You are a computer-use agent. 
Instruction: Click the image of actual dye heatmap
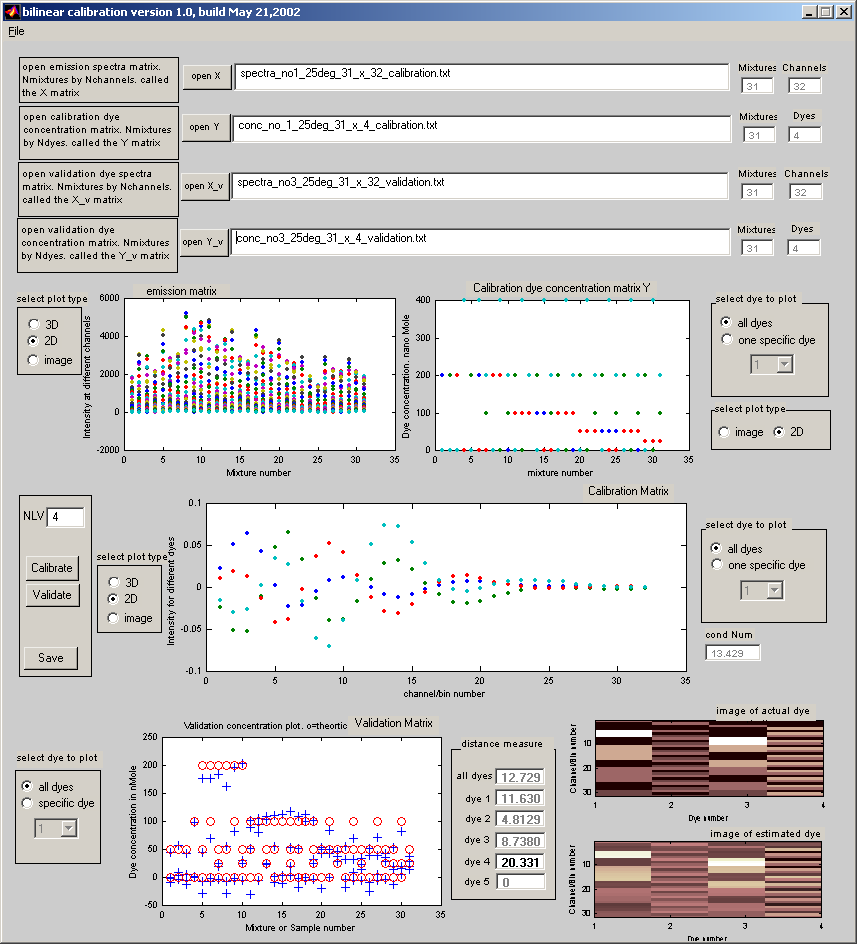click(709, 756)
